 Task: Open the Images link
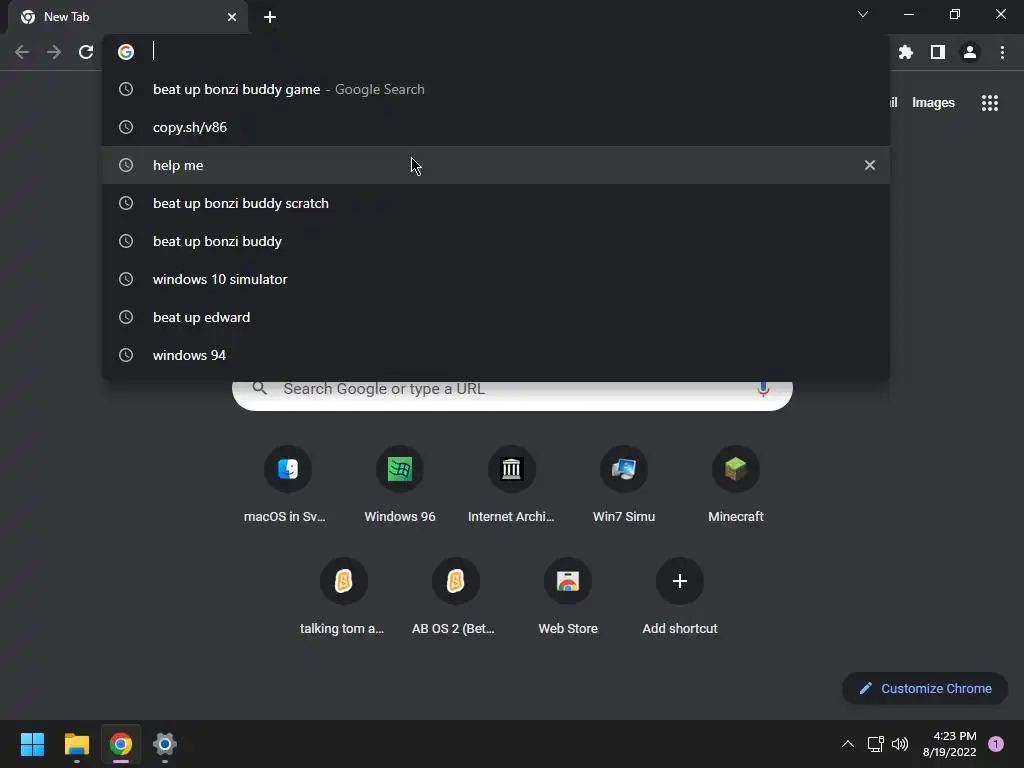point(933,103)
